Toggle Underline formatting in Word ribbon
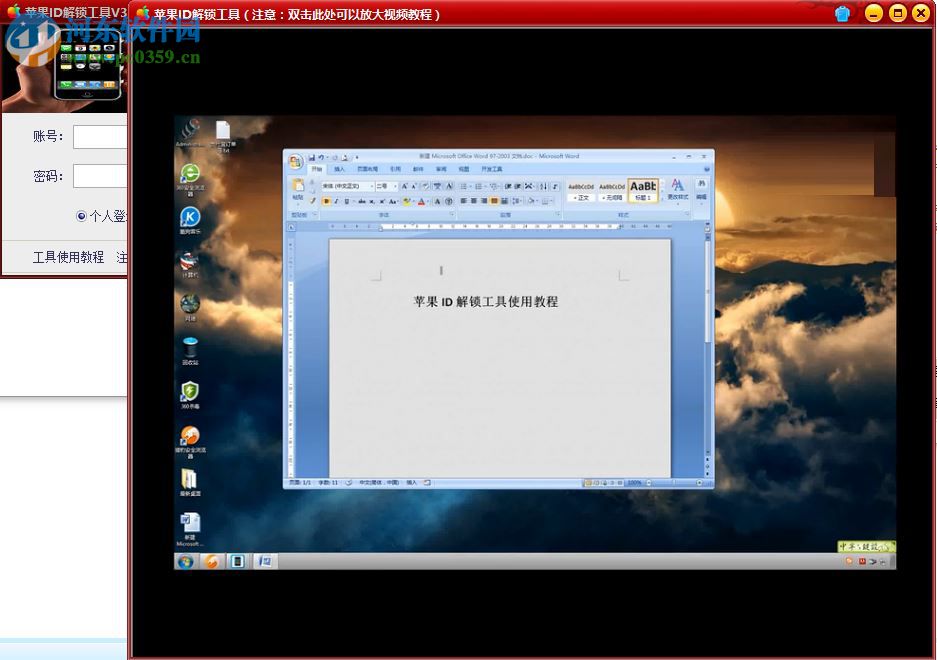 347,201
